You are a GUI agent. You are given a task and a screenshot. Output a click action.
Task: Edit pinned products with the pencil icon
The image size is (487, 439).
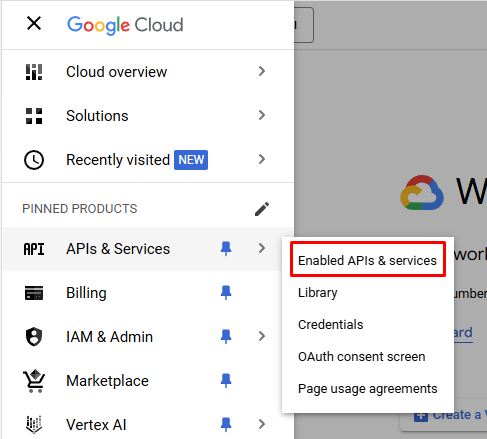262,209
